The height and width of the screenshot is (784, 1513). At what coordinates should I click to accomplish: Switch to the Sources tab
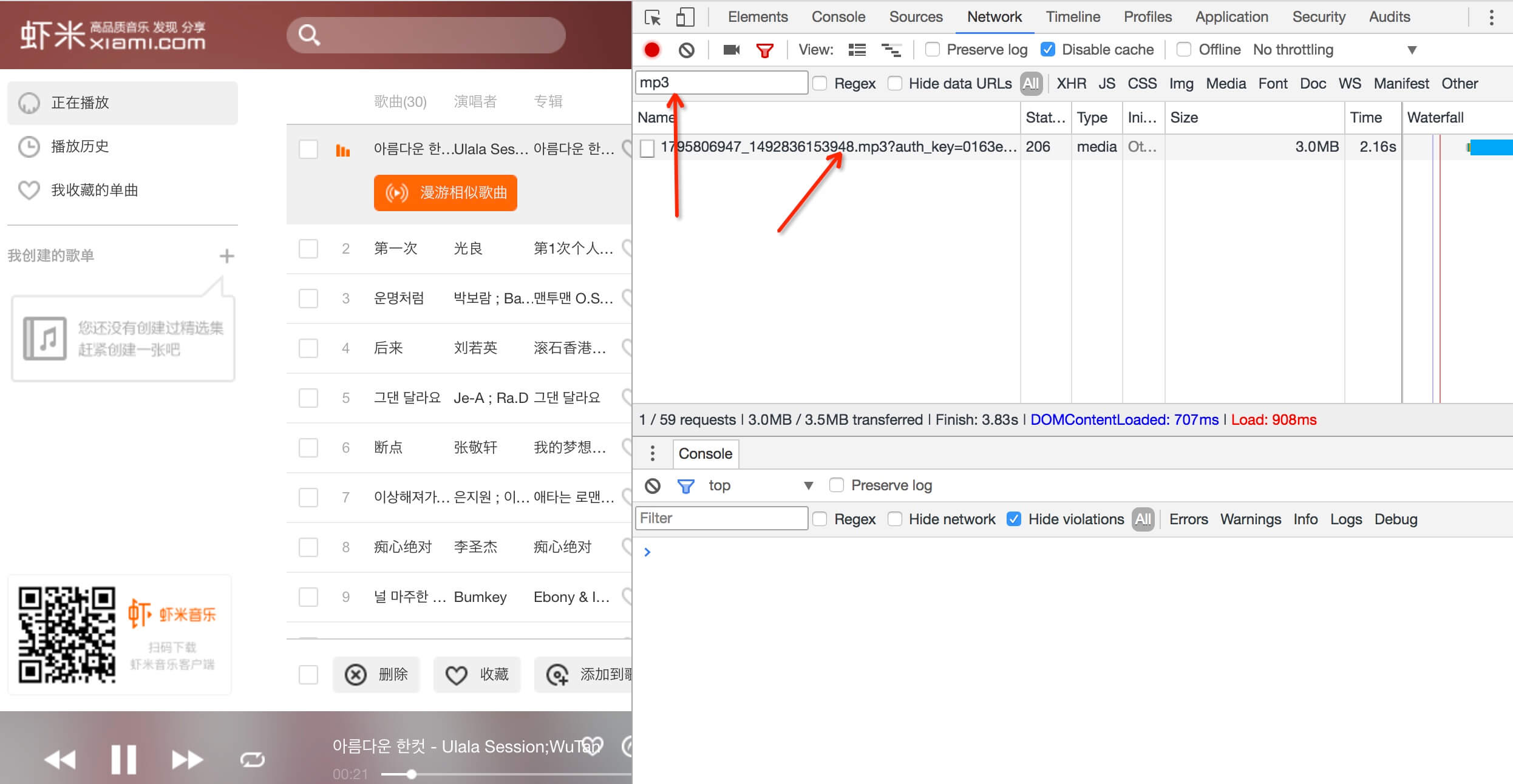(x=916, y=17)
